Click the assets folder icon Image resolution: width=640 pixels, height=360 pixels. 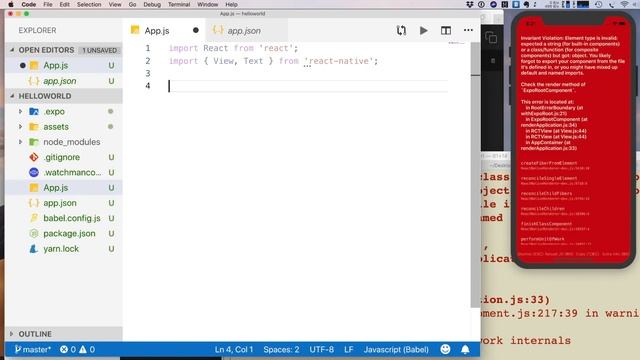tap(34, 127)
